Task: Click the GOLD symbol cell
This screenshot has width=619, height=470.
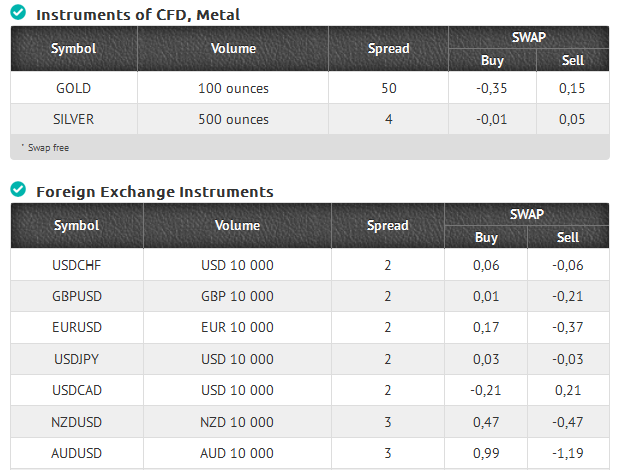Action: pyautogui.click(x=73, y=88)
